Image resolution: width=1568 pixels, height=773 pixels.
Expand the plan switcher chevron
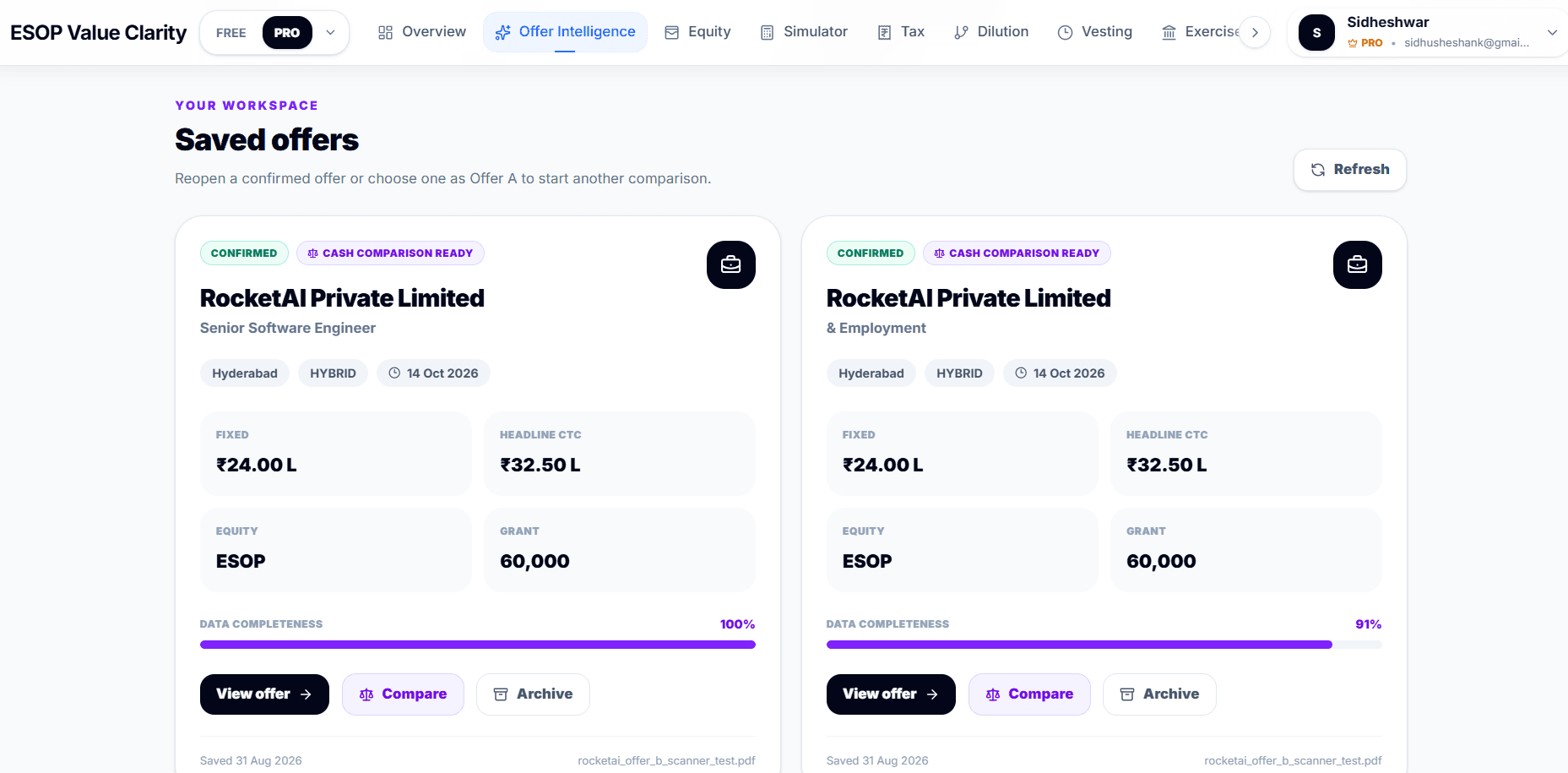[331, 33]
